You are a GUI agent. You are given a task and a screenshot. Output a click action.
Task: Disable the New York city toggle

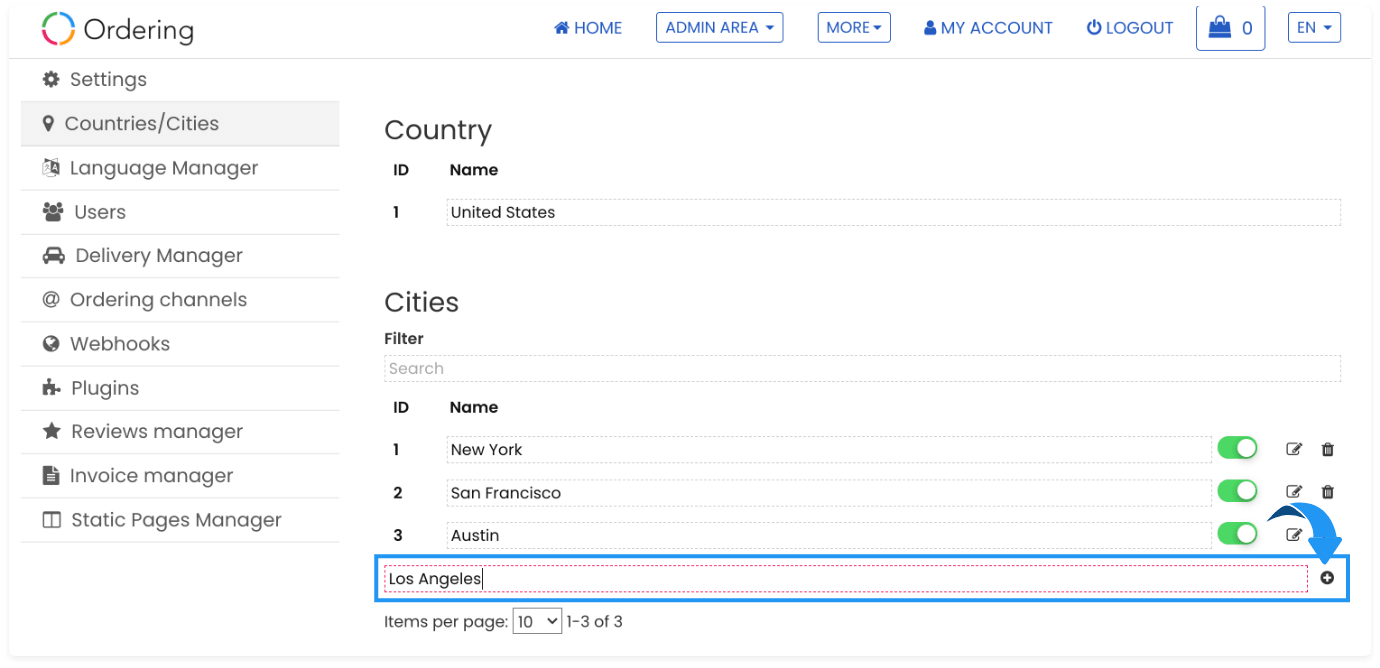1237,449
